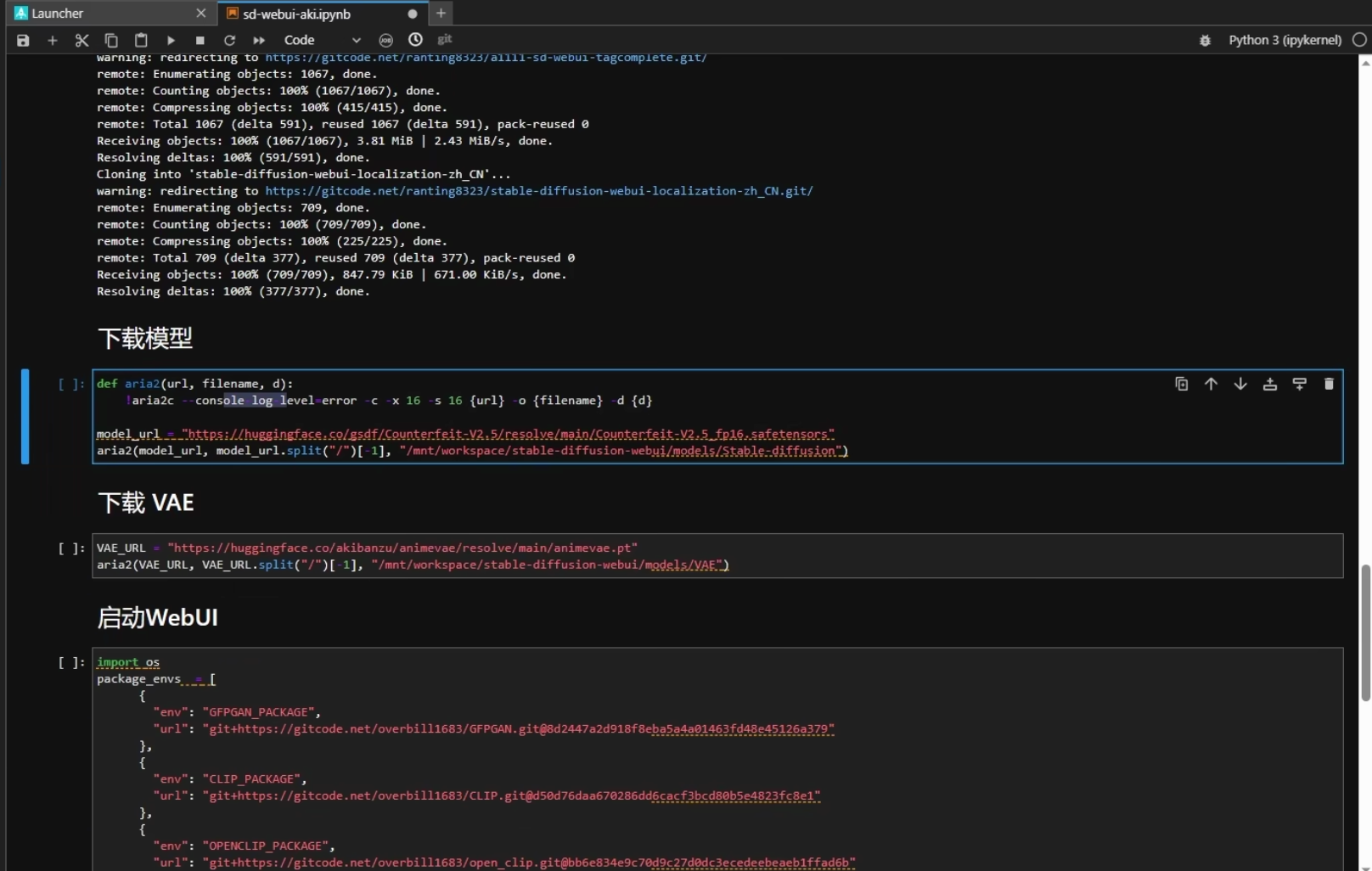Click the models/VAE path string

550,565
